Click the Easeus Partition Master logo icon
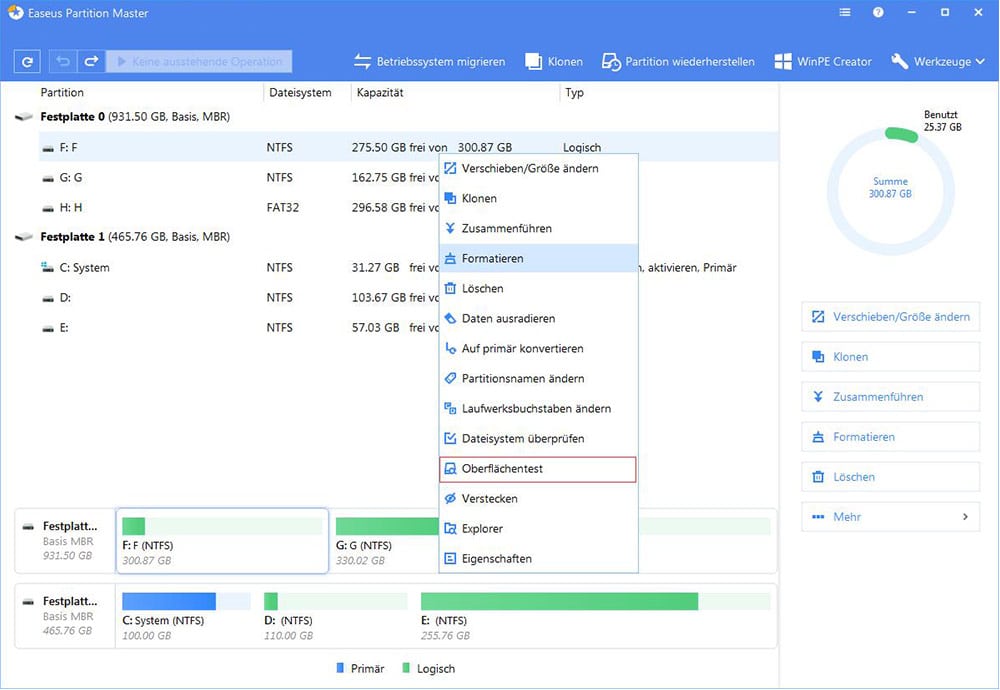 (x=15, y=12)
